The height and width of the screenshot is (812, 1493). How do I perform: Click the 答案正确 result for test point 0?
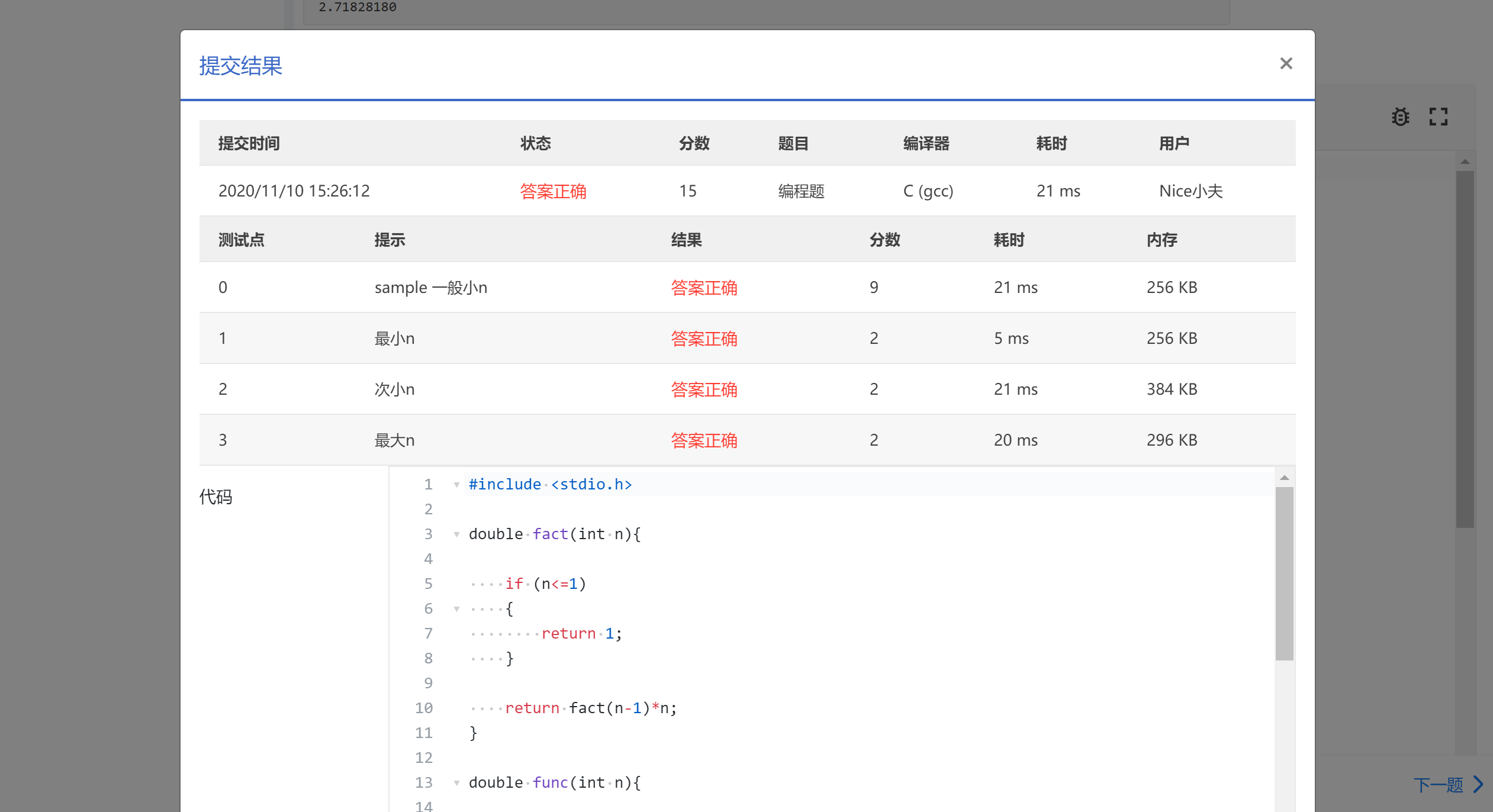tap(704, 288)
